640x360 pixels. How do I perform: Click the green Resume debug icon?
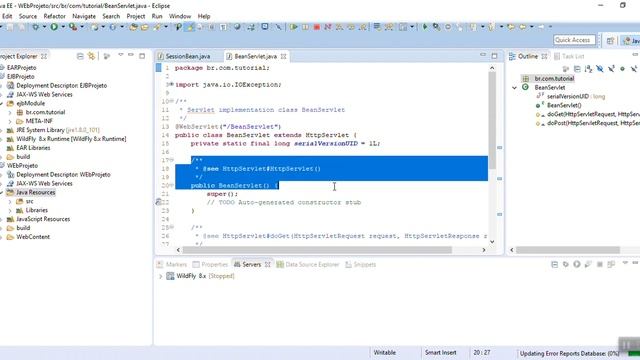293,27
